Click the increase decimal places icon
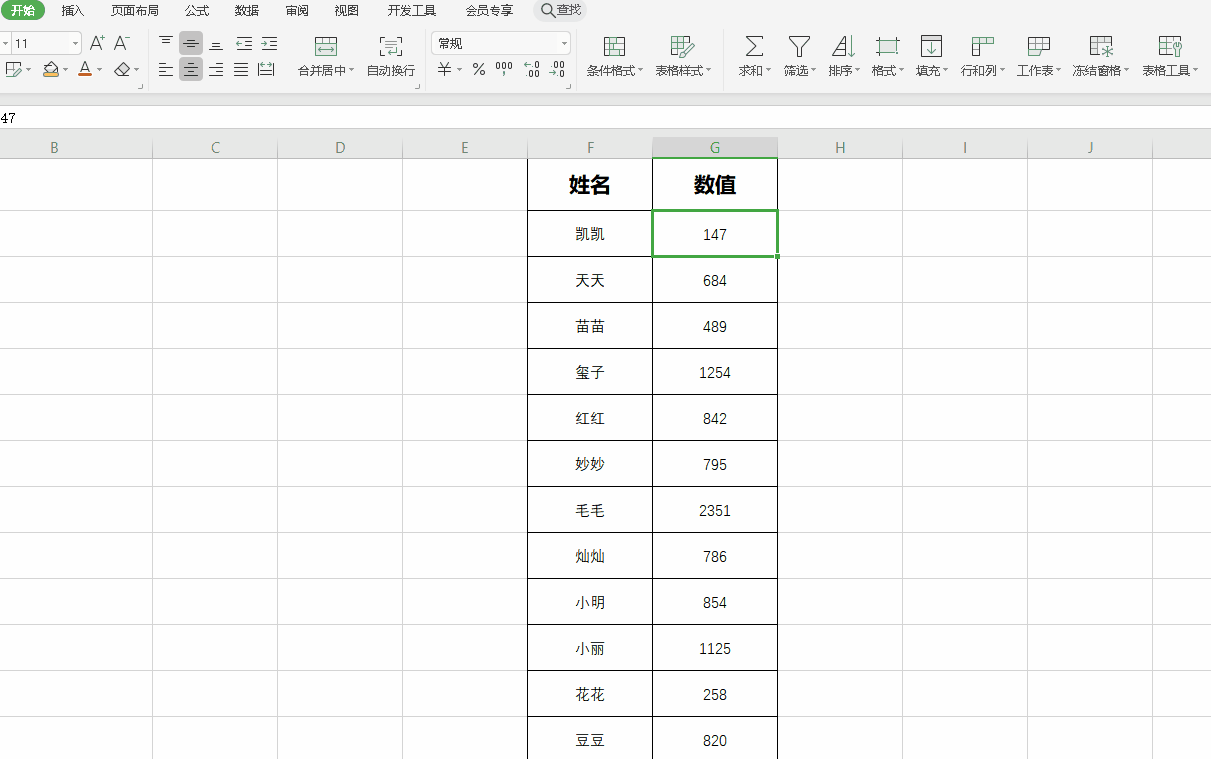 tap(532, 69)
